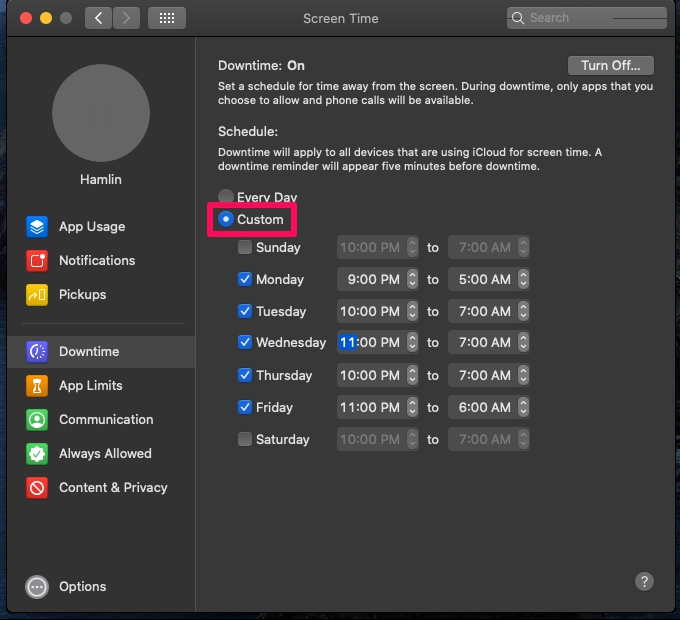
Task: Click the yellow minimize window button
Action: pyautogui.click(x=46, y=18)
